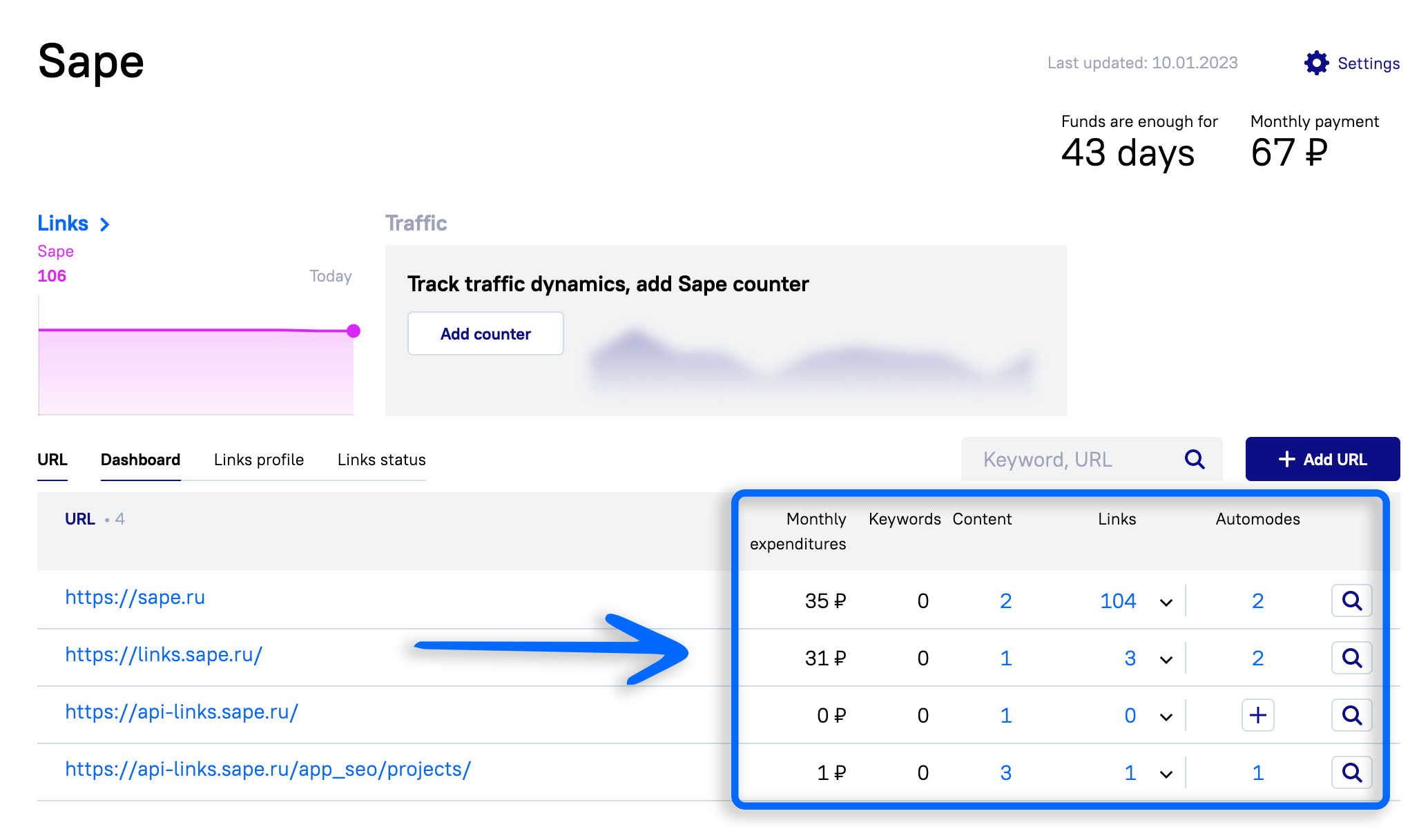This screenshot has width=1419, height=840.
Task: Add automode with plus icon for api-links row
Action: click(1257, 715)
